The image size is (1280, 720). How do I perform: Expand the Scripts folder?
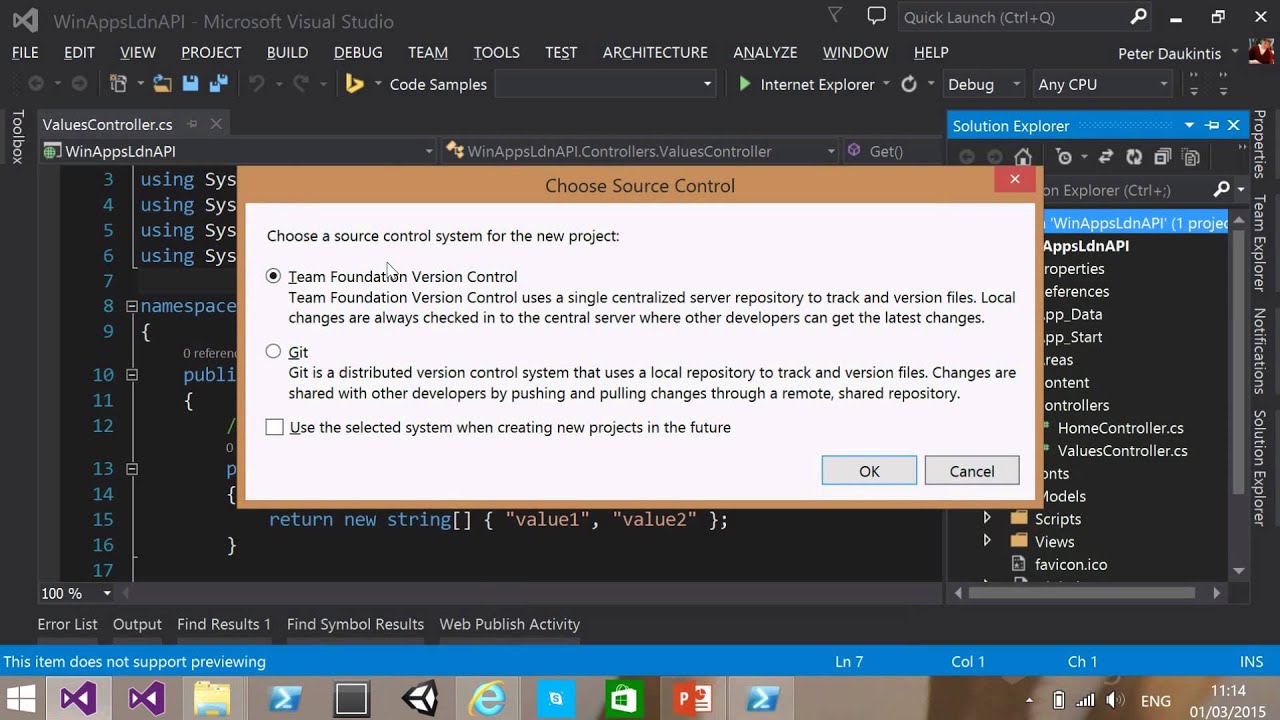click(x=987, y=518)
